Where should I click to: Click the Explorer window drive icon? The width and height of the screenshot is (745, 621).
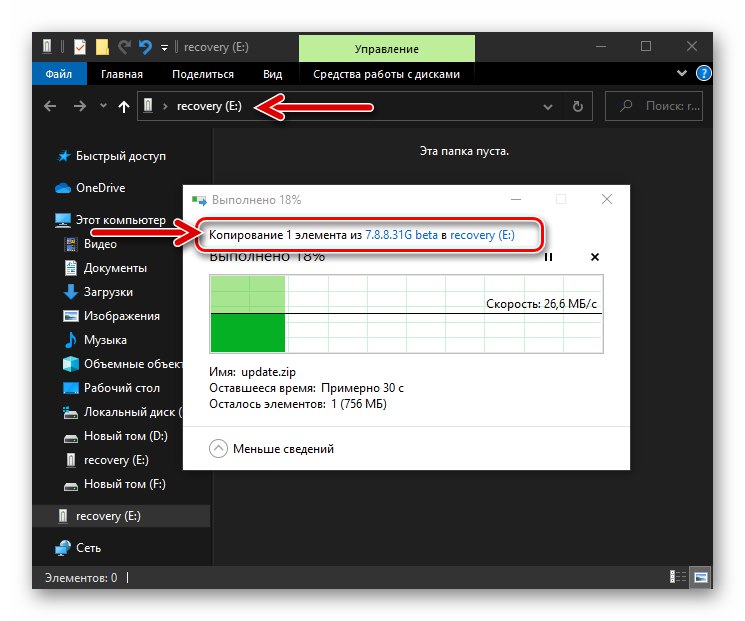(x=47, y=46)
